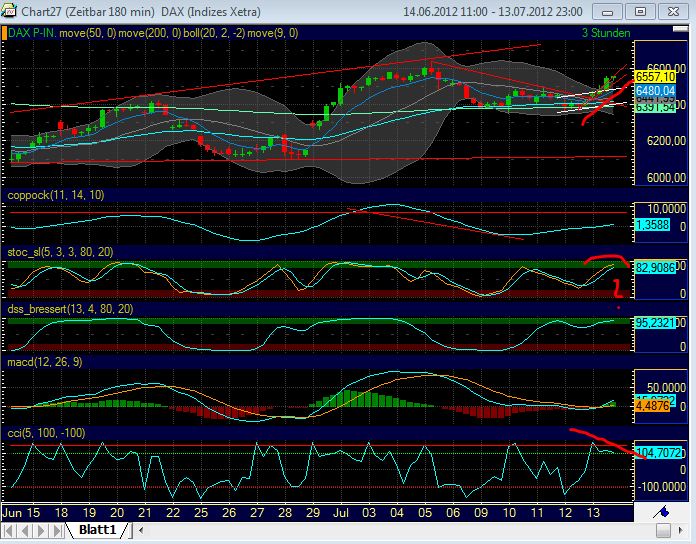
Task: Click the 'stoc_sl(5, 3, 3, 80, 20)' panel label
Action: [x=60, y=252]
